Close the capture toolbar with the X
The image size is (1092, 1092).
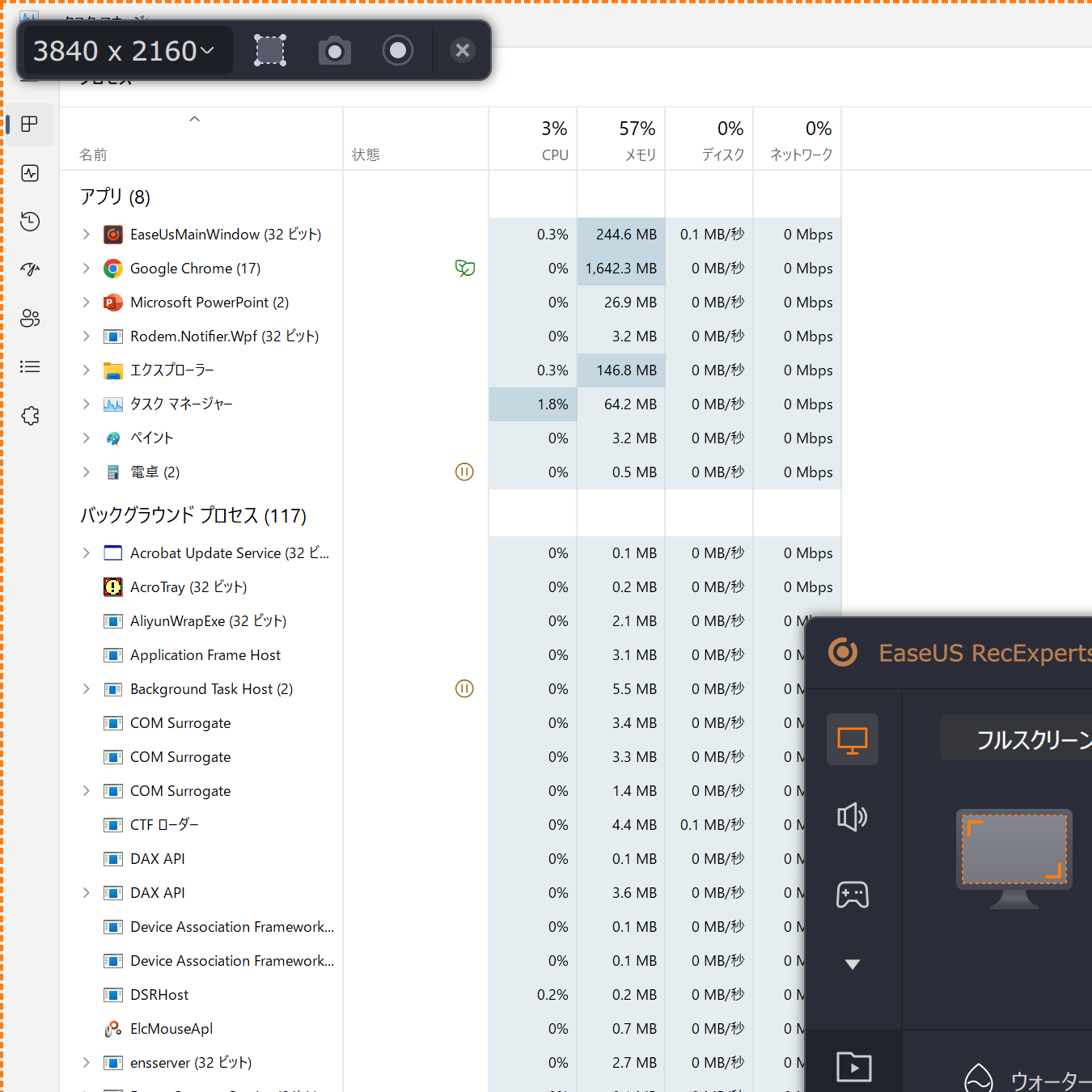click(x=463, y=50)
